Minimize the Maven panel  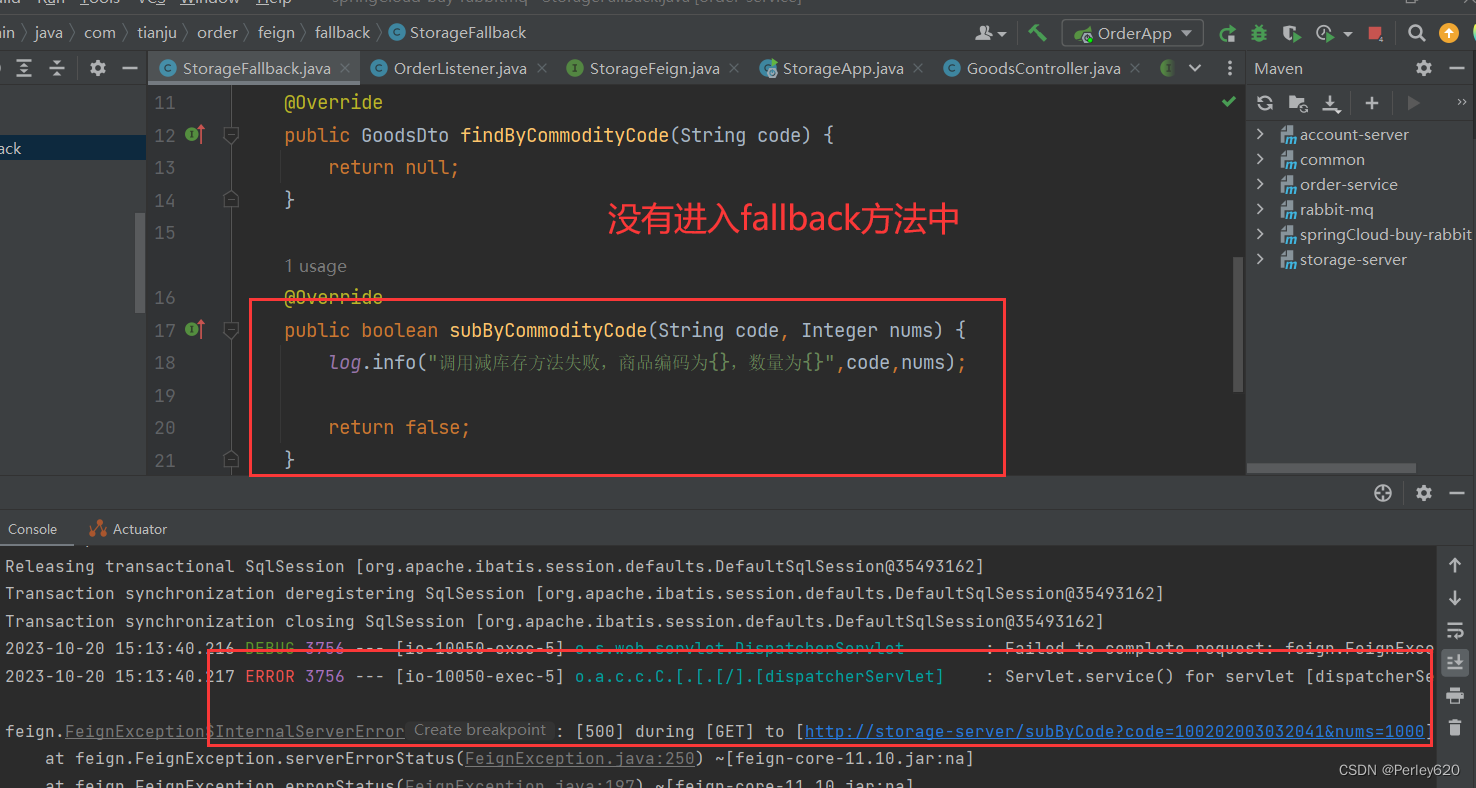1456,68
